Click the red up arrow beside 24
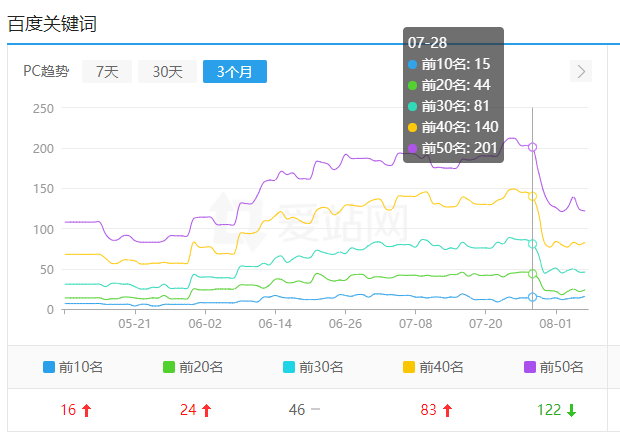This screenshot has height=434, width=620. (207, 410)
